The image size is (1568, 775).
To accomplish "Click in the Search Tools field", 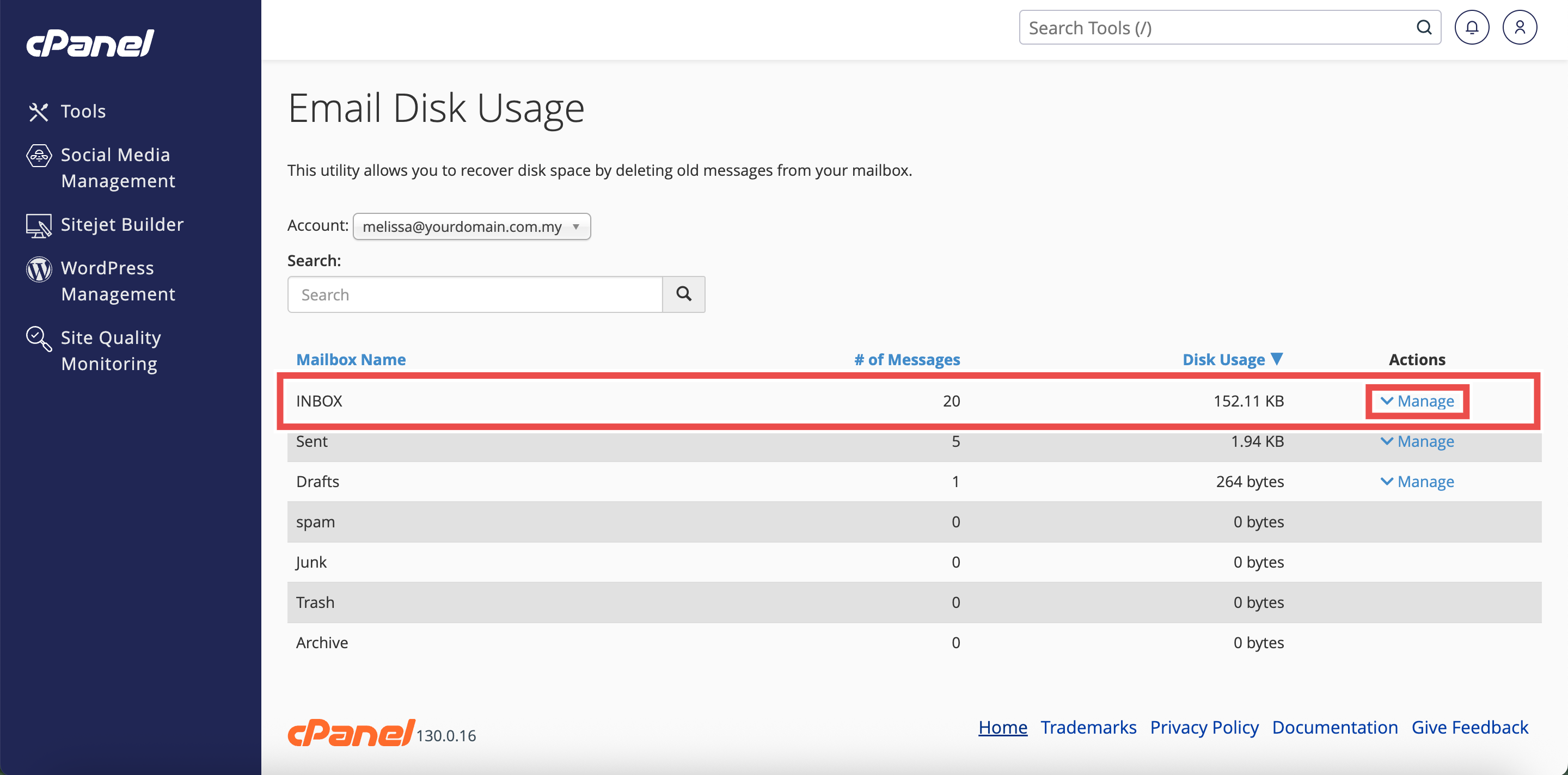I will pos(1217,27).
